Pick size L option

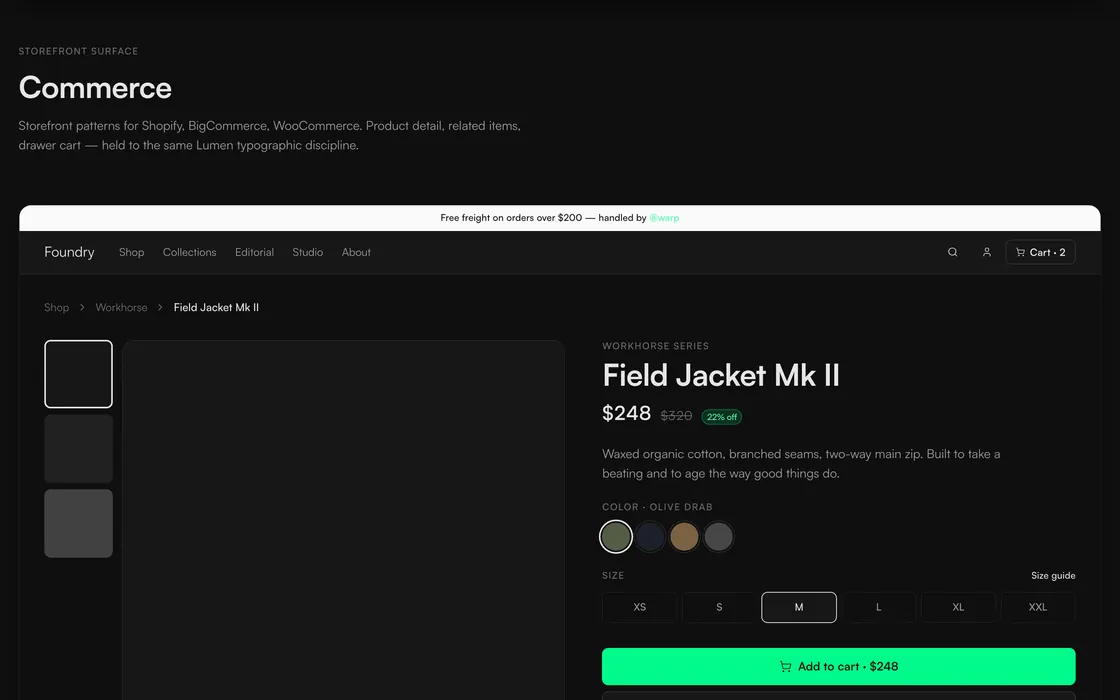coord(879,607)
